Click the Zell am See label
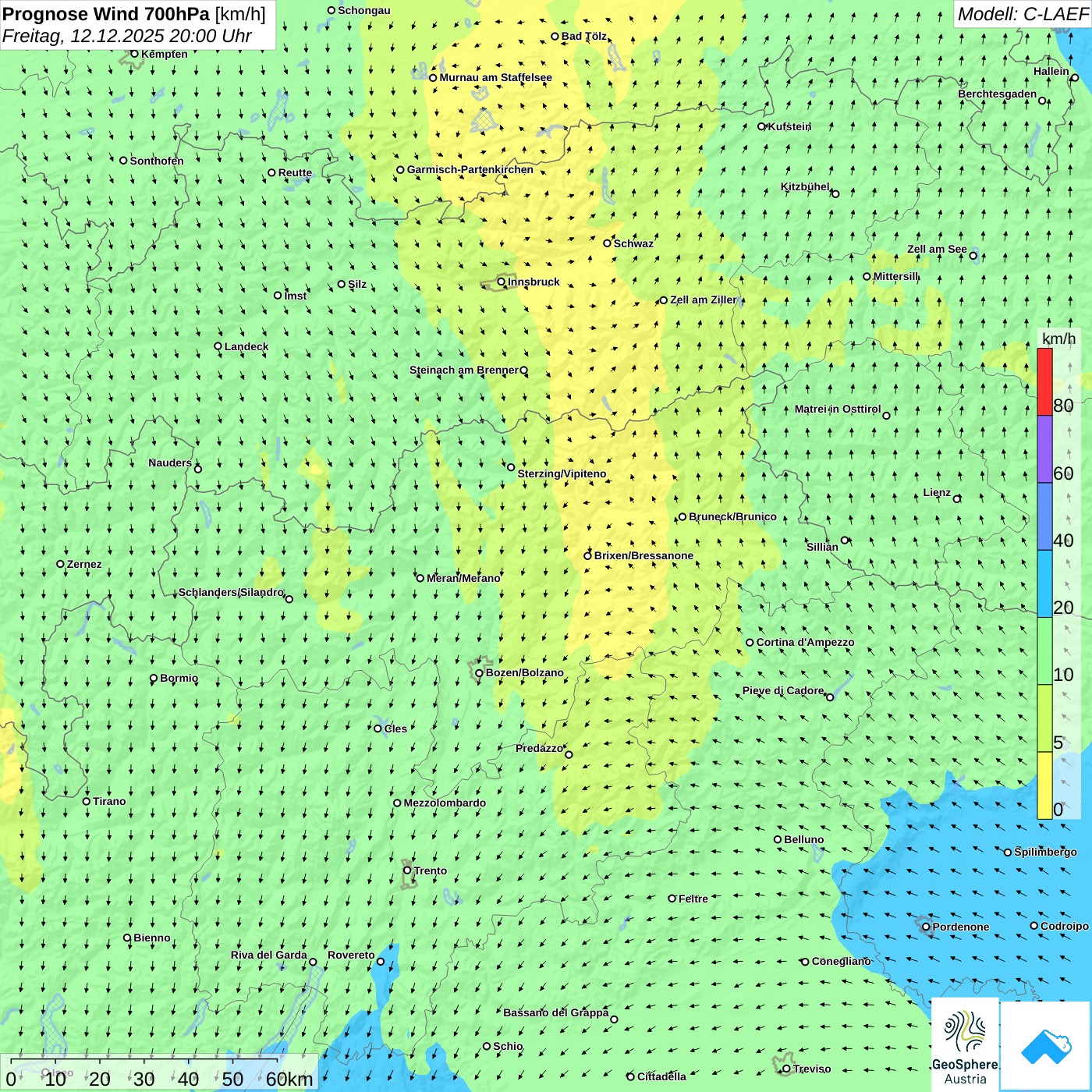The height and width of the screenshot is (1092, 1092). coord(937,250)
